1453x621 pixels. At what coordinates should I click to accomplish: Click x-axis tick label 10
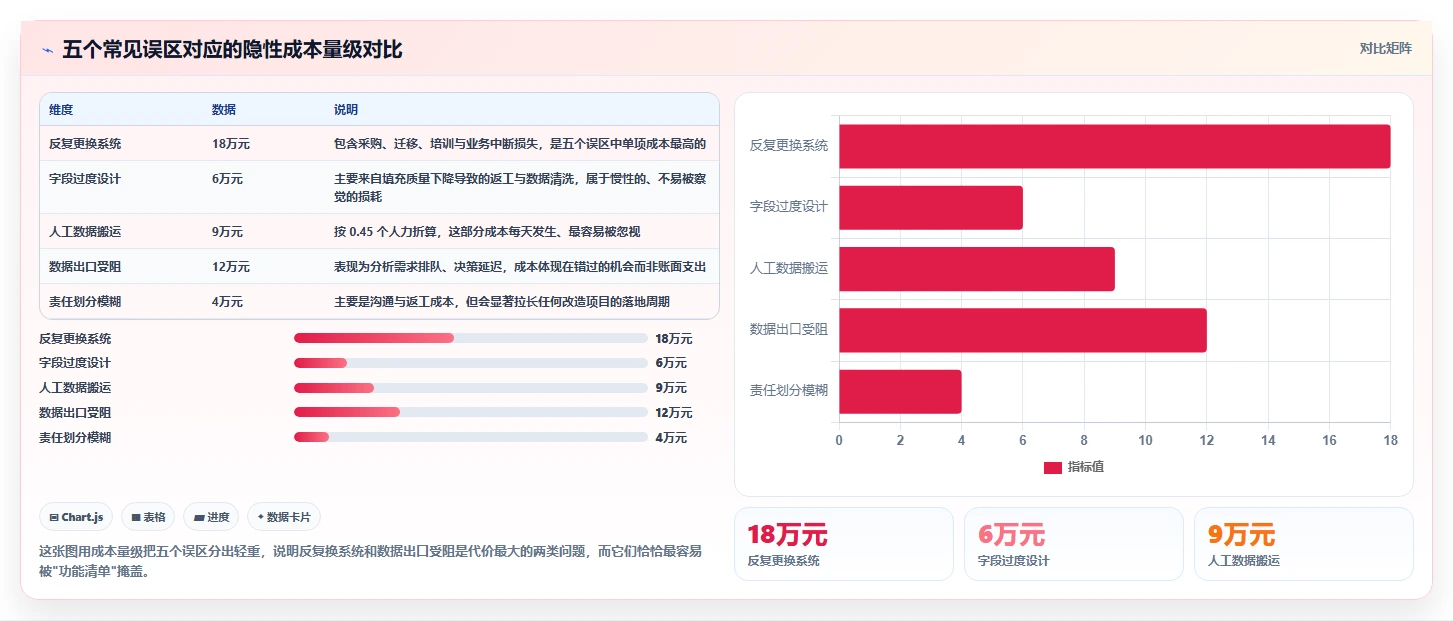point(1145,440)
